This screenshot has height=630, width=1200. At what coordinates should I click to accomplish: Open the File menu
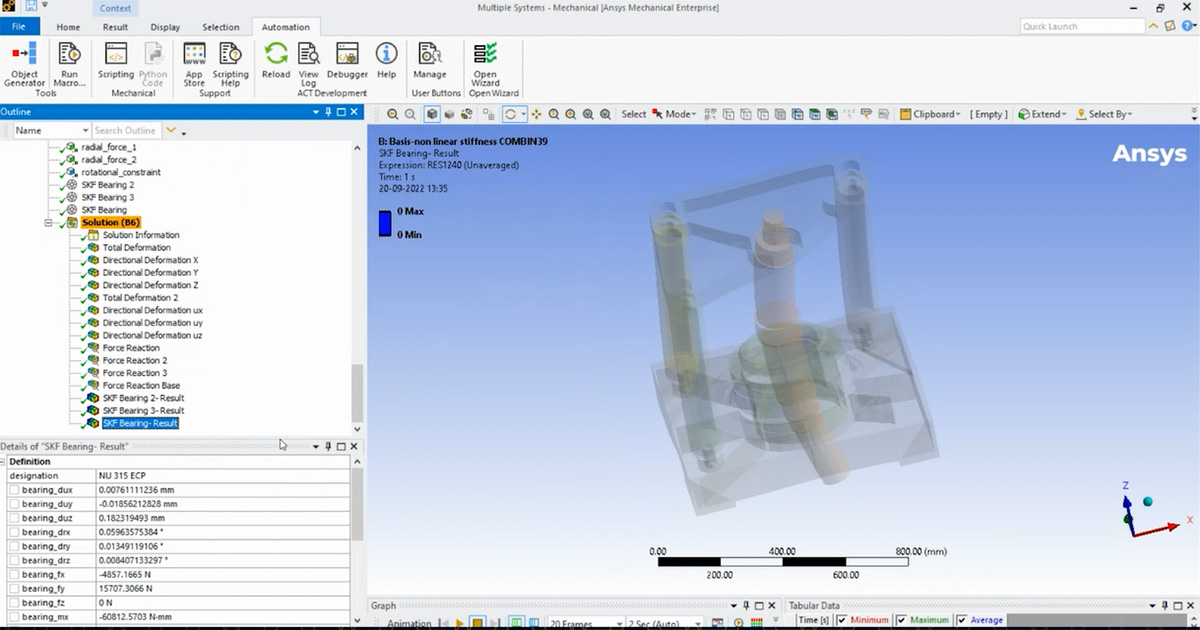[19, 27]
